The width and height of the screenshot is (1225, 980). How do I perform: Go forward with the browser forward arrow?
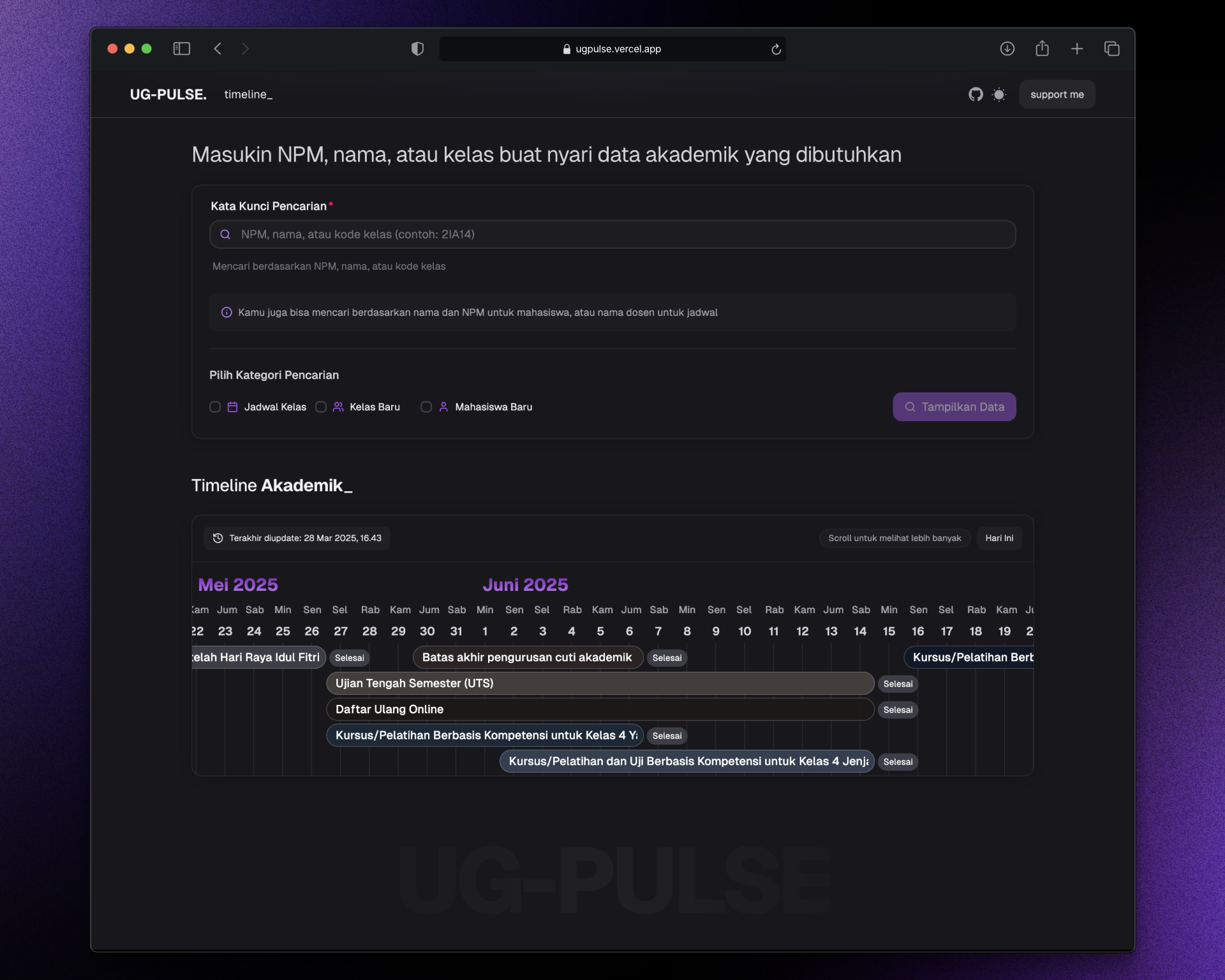point(245,48)
